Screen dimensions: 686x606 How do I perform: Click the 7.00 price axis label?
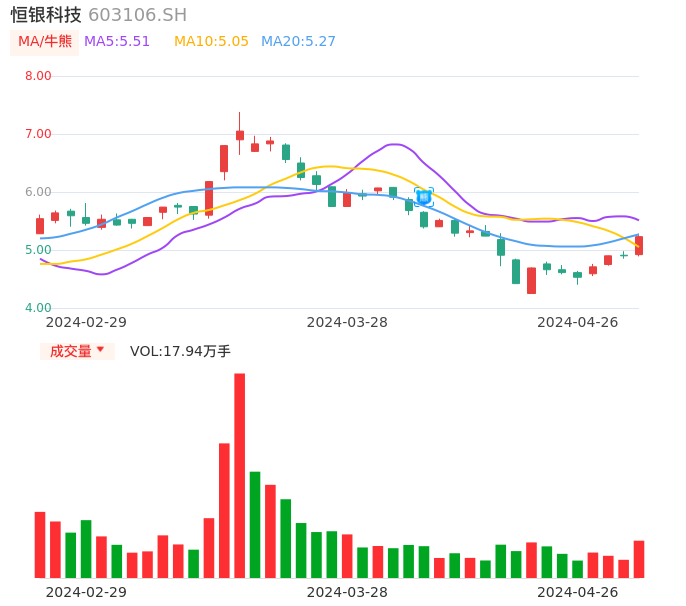38,134
